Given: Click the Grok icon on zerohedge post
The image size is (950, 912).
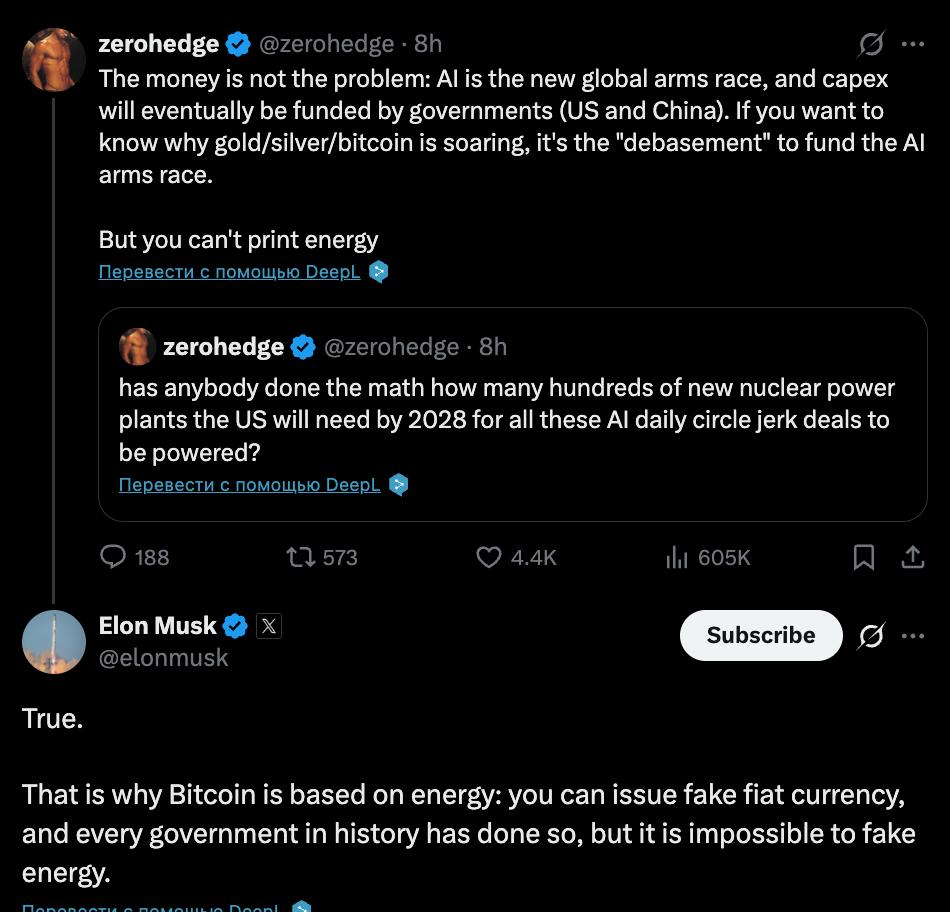Looking at the screenshot, I should 871,44.
